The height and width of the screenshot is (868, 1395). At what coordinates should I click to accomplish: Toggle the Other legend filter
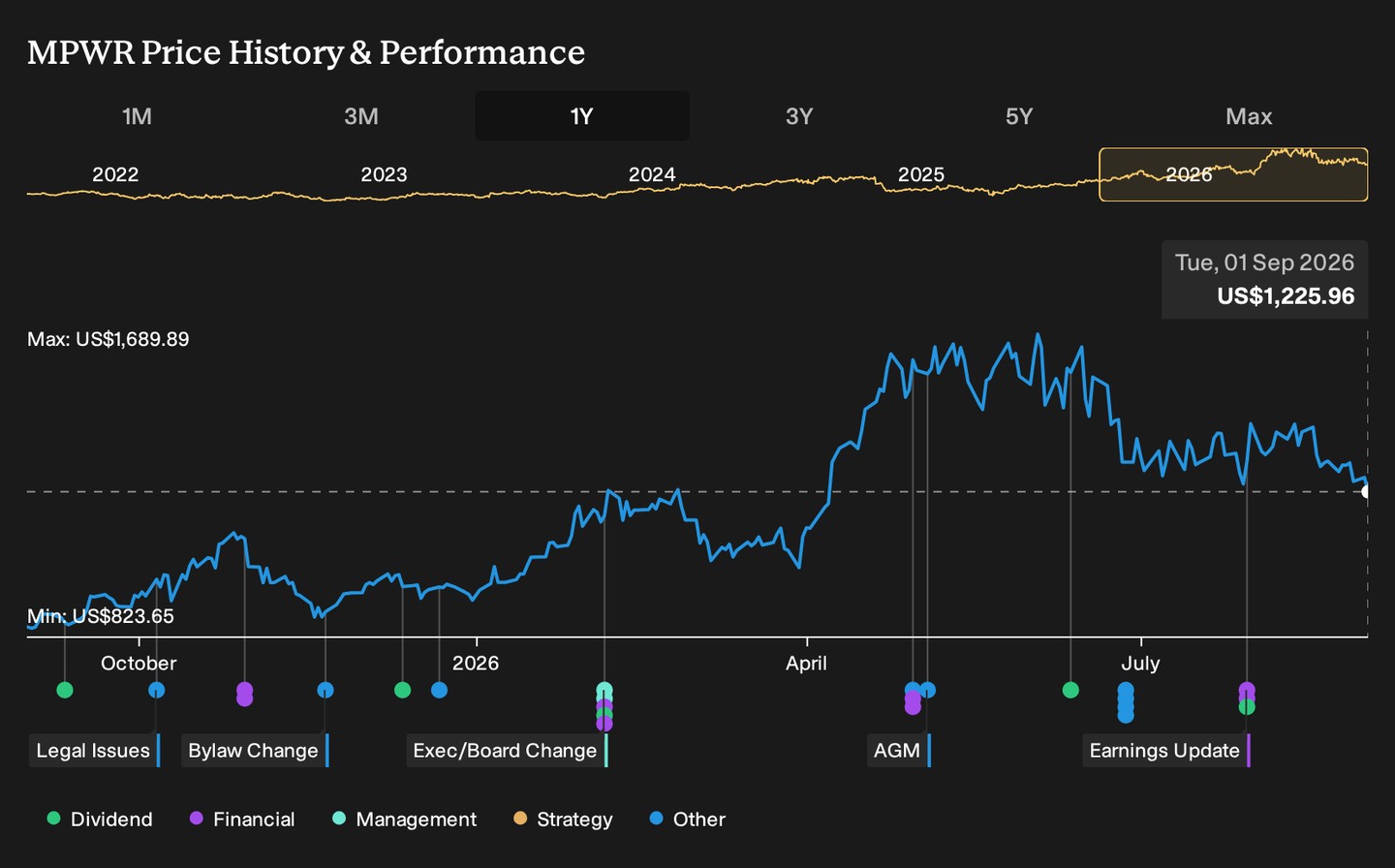point(688,820)
